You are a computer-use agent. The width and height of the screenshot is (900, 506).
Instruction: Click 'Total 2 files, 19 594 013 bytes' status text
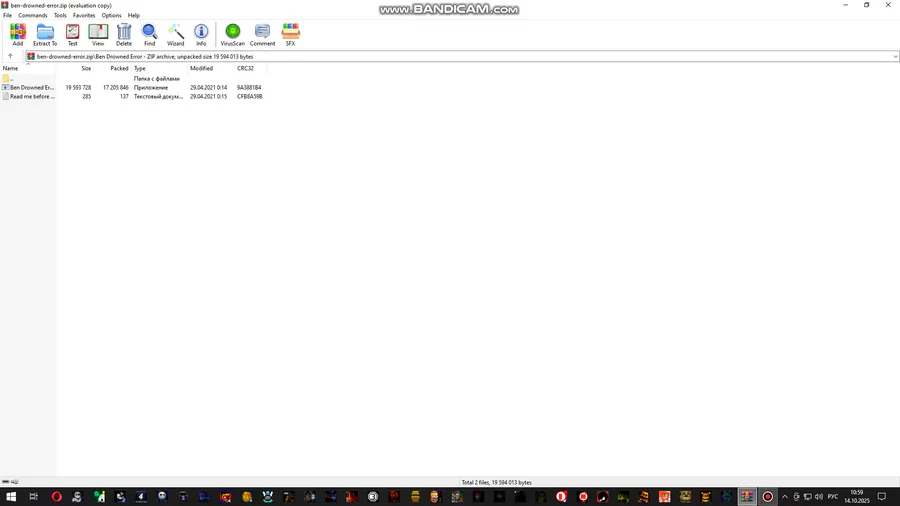(x=496, y=482)
